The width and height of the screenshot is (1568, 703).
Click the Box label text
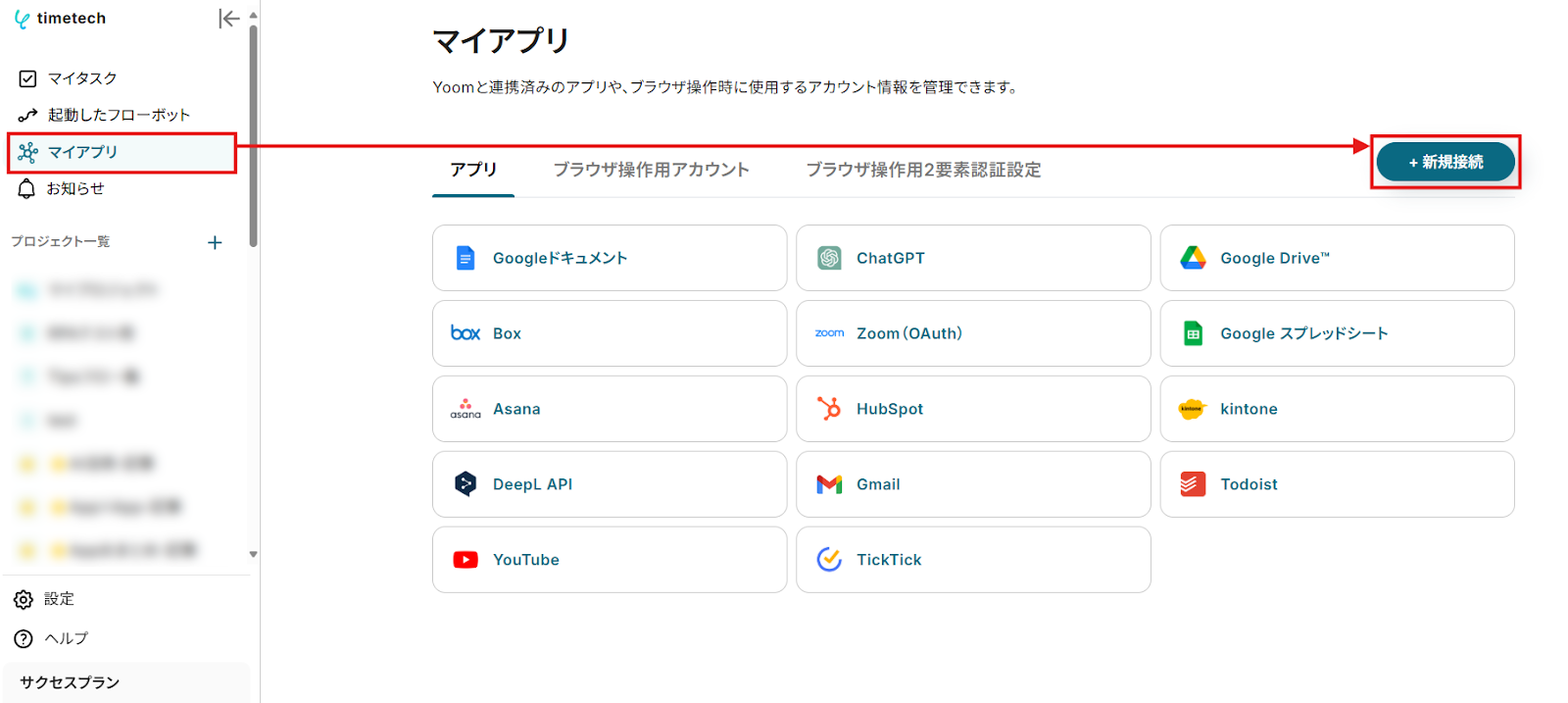(x=507, y=333)
